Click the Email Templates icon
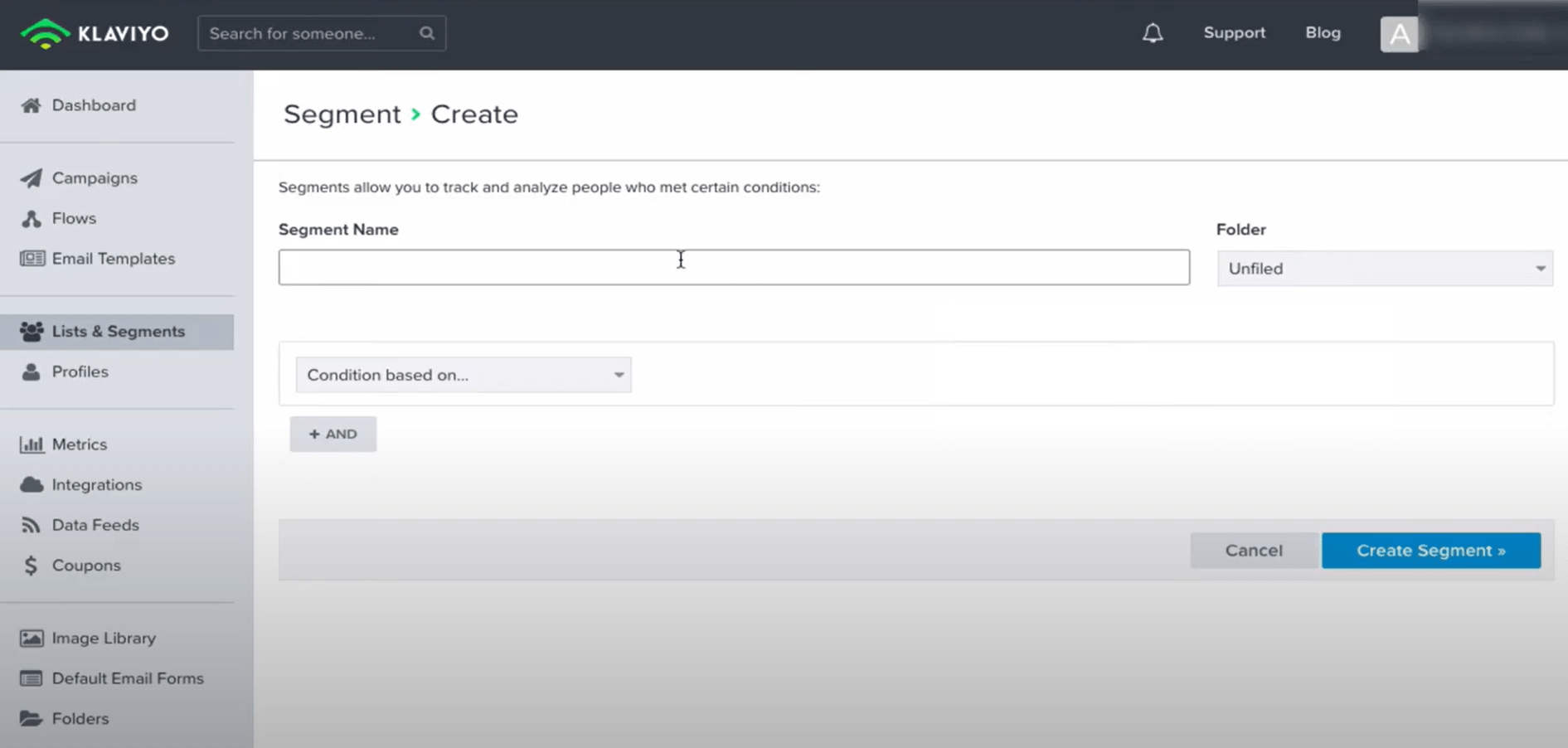 [32, 259]
